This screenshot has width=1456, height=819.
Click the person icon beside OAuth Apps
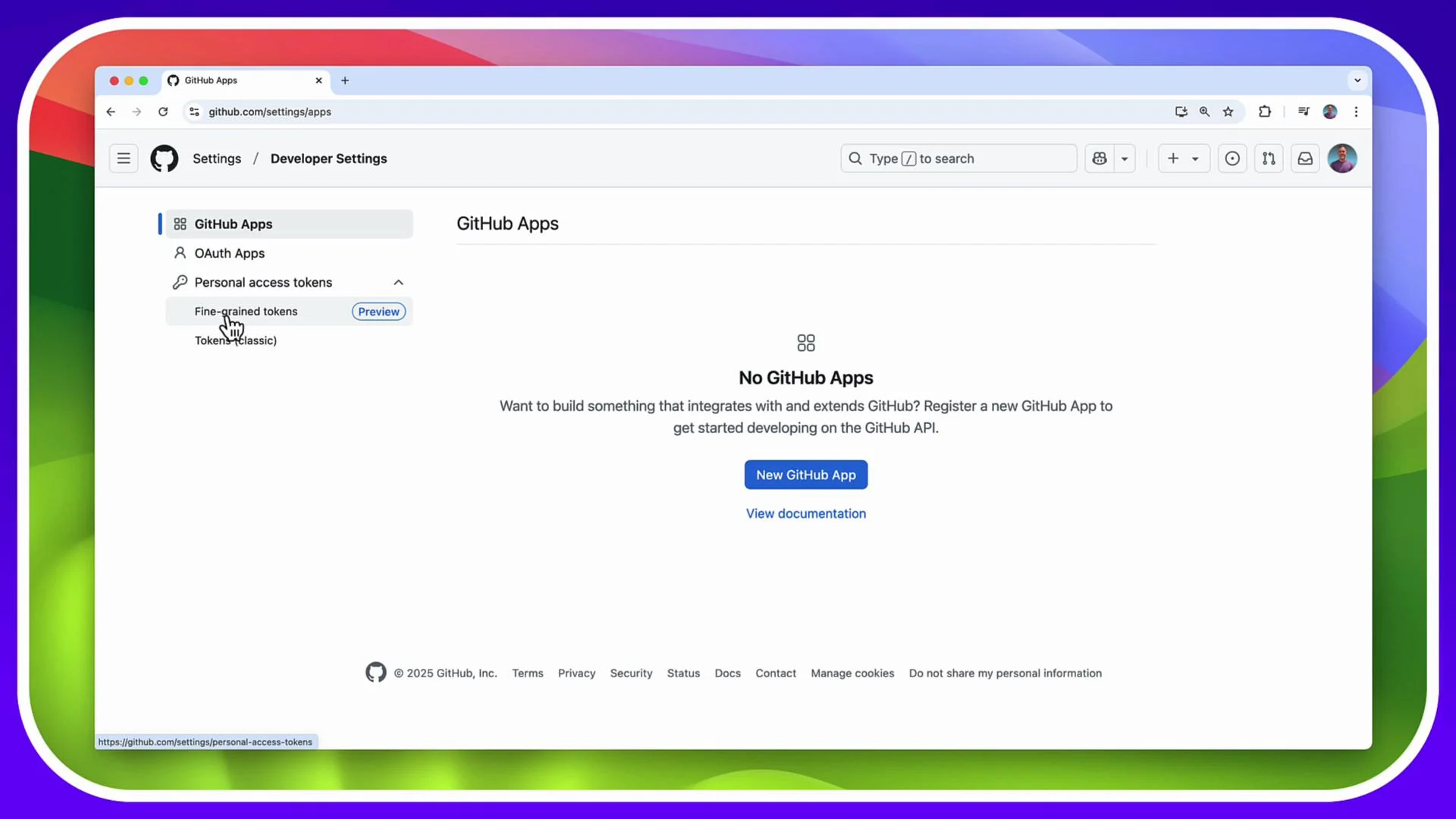click(x=180, y=253)
